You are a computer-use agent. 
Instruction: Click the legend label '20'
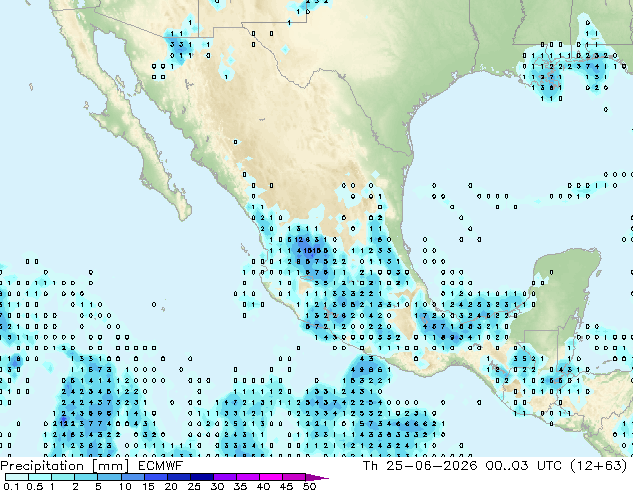pos(171,486)
